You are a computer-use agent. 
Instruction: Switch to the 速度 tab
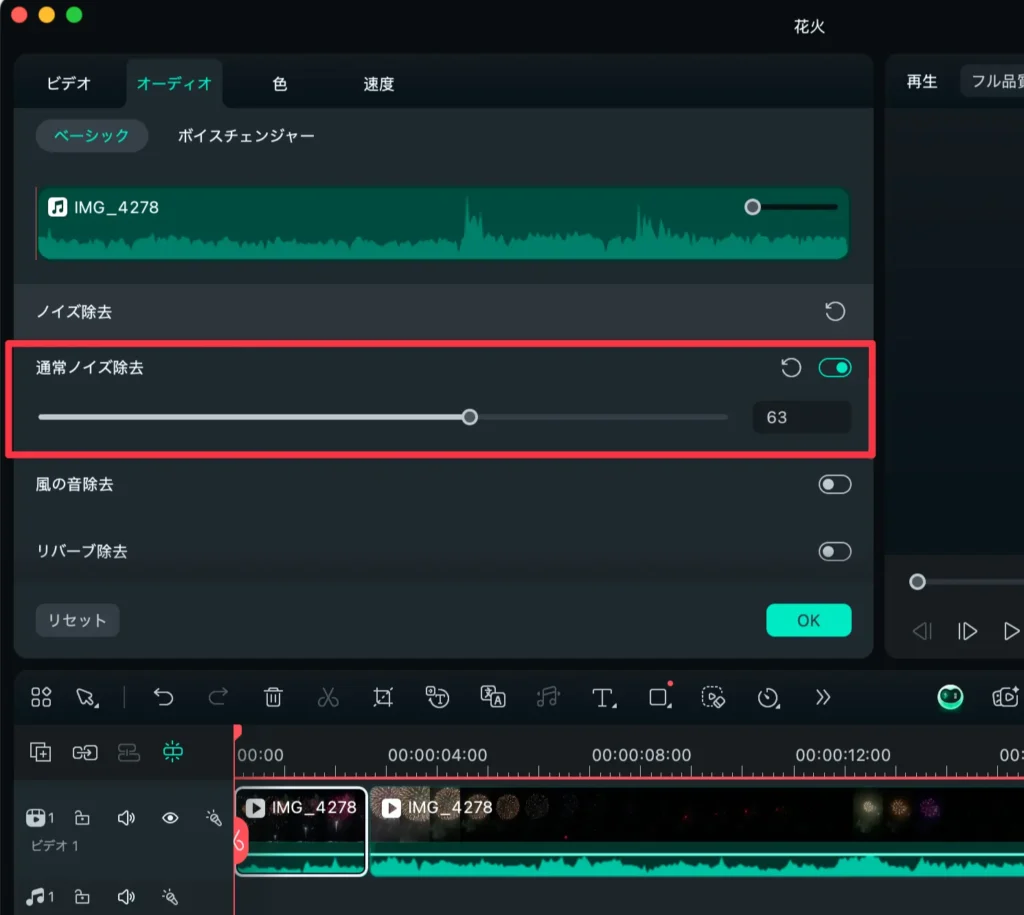pyautogui.click(x=378, y=84)
